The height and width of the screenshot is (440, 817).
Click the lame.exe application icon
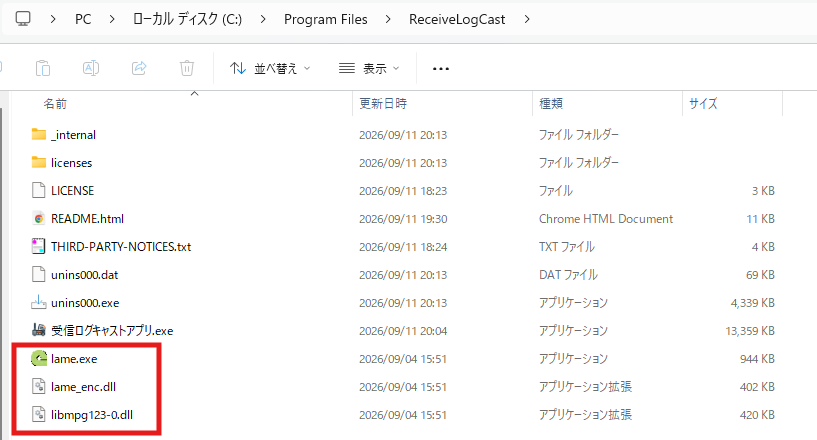[x=39, y=359]
